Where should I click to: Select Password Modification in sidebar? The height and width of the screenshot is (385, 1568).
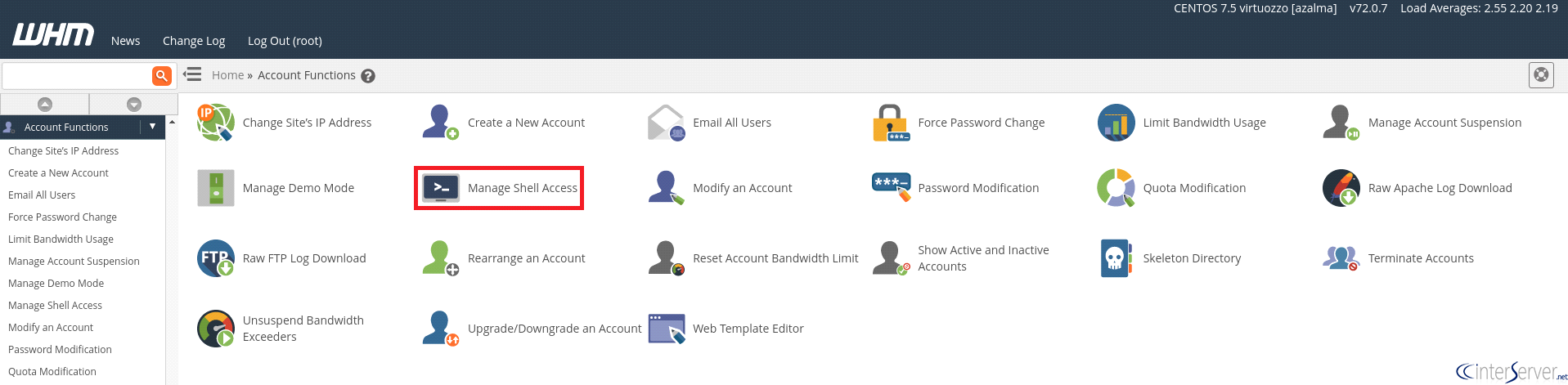tap(60, 350)
